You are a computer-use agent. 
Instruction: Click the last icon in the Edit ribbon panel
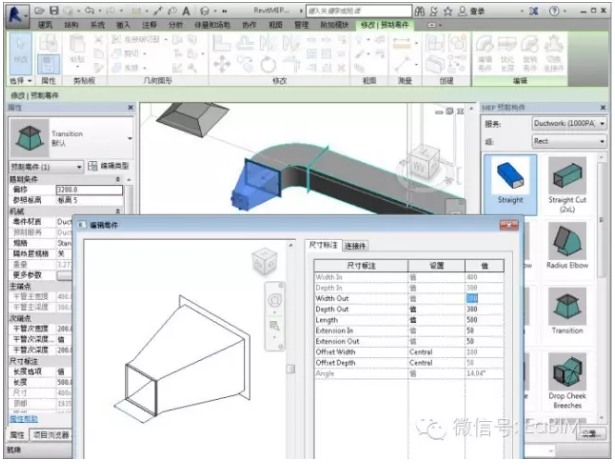(553, 53)
